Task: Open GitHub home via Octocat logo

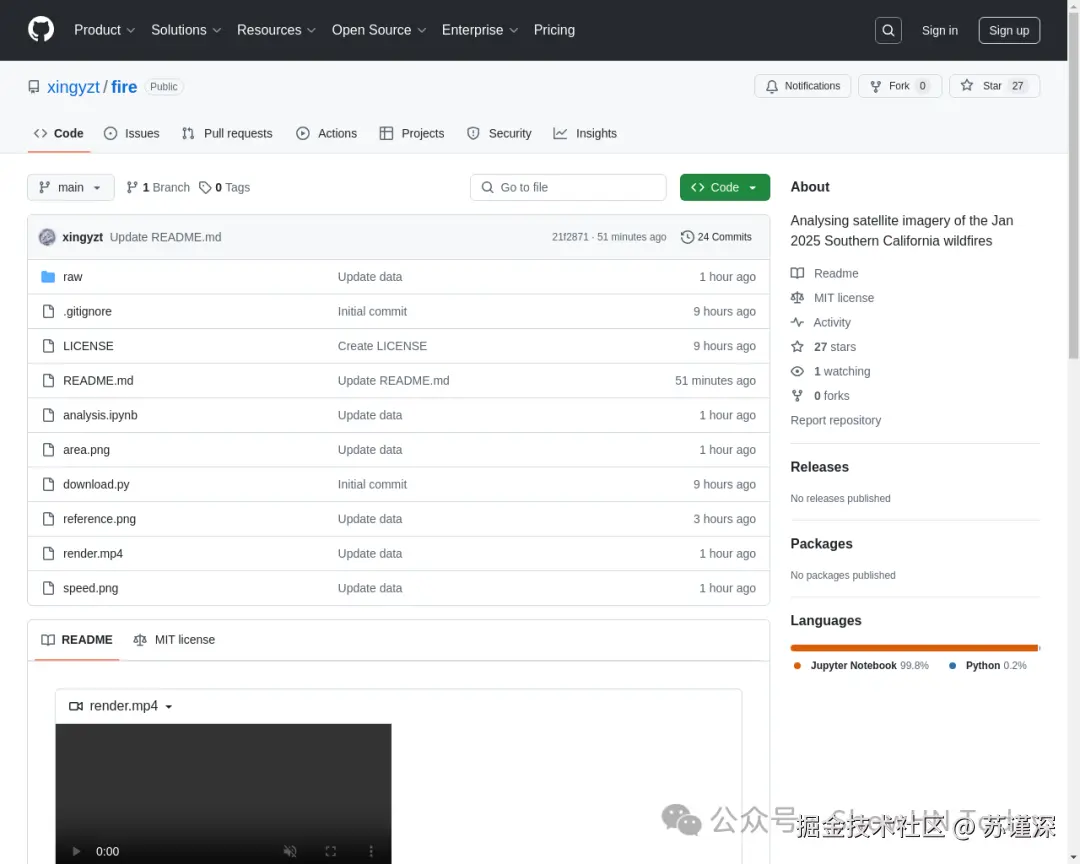Action: tap(41, 30)
